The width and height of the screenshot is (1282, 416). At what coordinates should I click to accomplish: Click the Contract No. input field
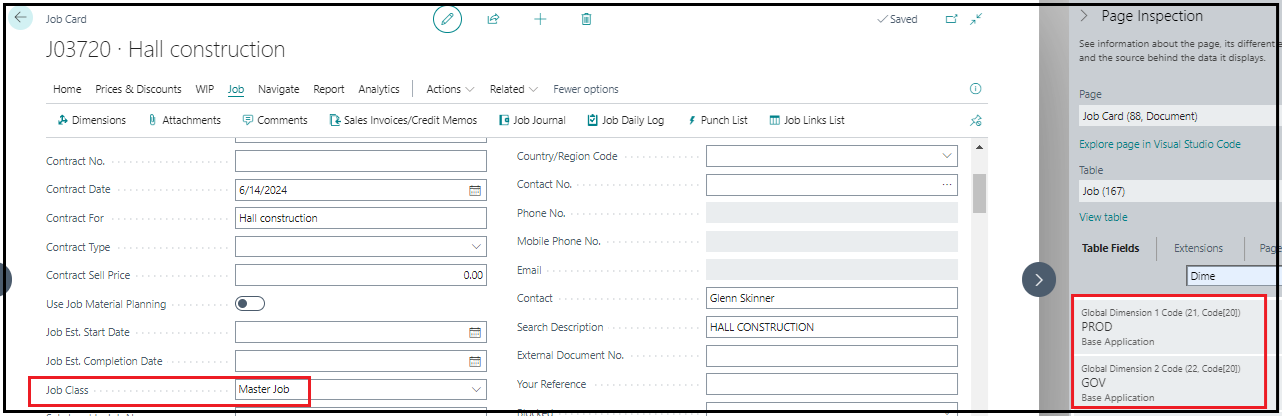tap(360, 161)
